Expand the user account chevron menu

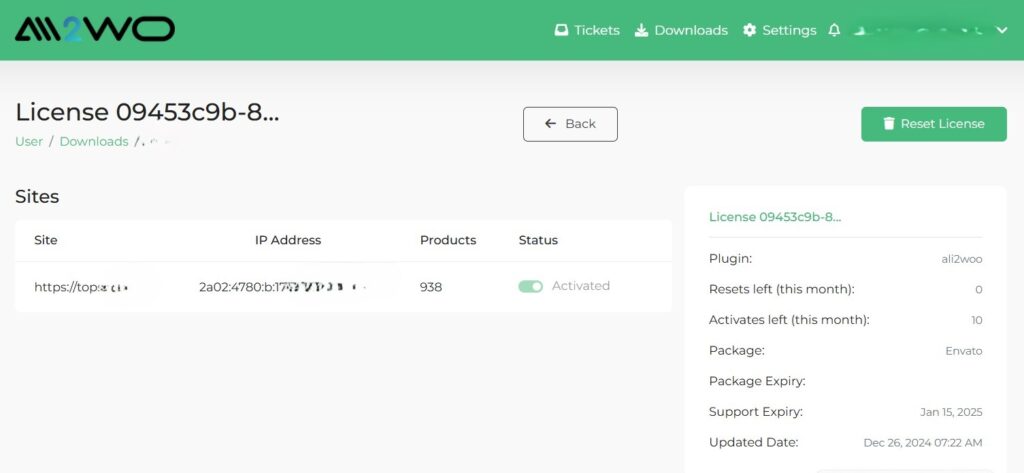pos(1002,30)
